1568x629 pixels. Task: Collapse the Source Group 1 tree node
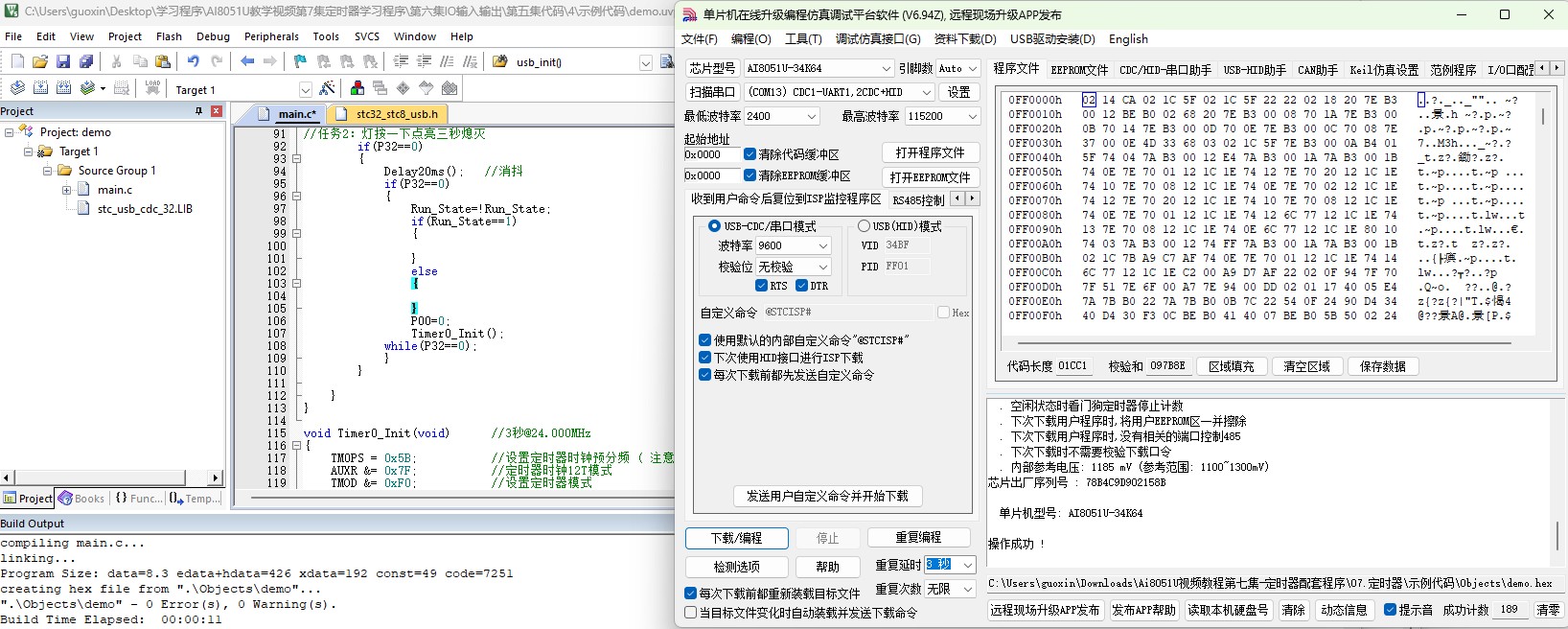(48, 171)
